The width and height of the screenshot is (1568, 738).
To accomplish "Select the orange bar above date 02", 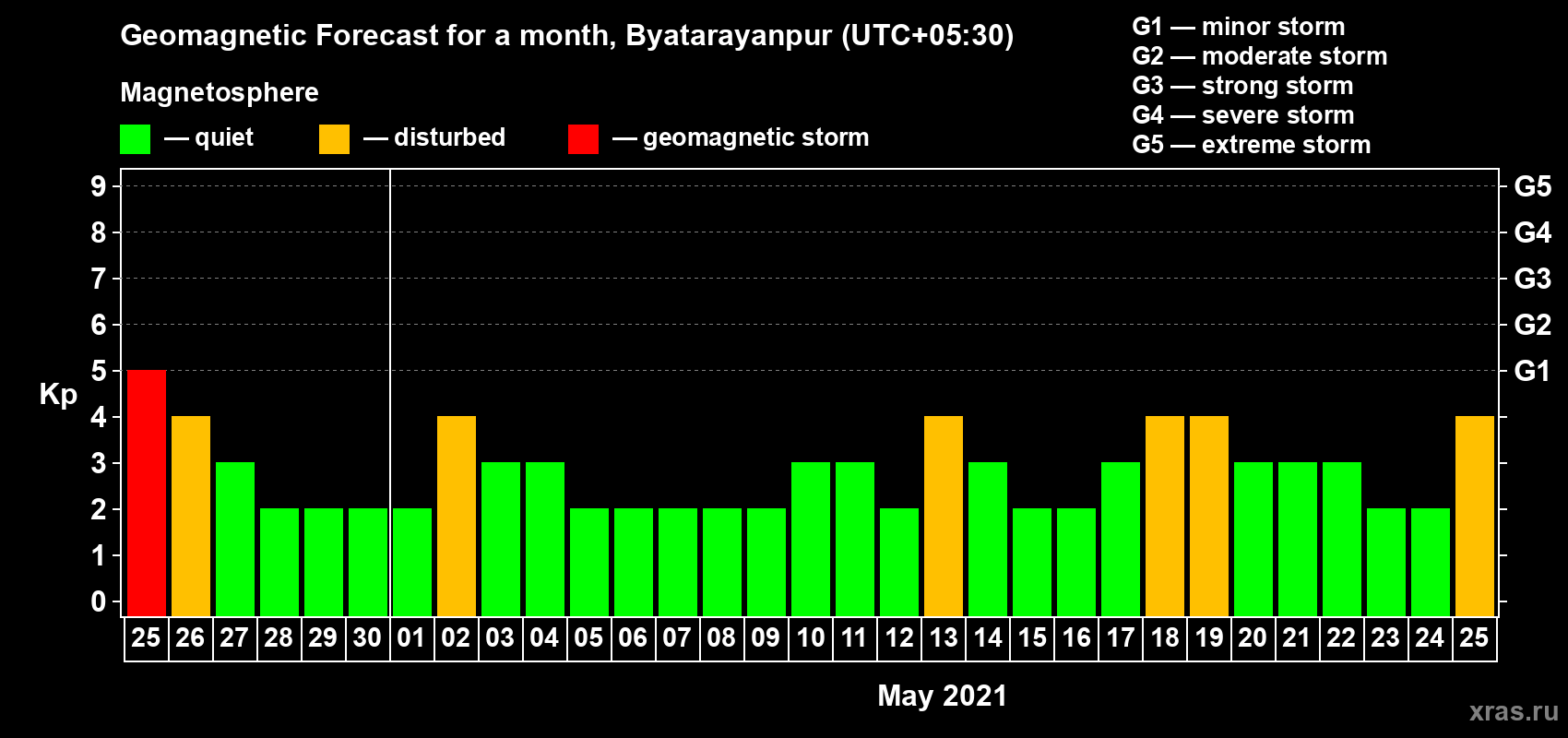I will point(457,517).
